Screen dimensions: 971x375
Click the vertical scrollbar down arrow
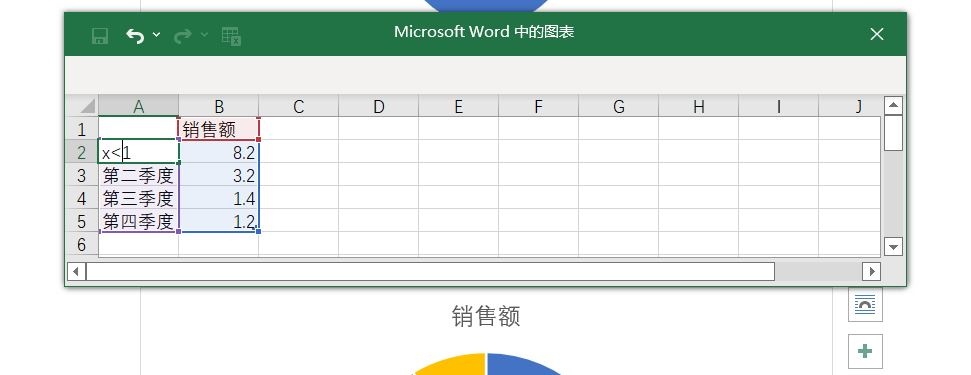coord(893,247)
